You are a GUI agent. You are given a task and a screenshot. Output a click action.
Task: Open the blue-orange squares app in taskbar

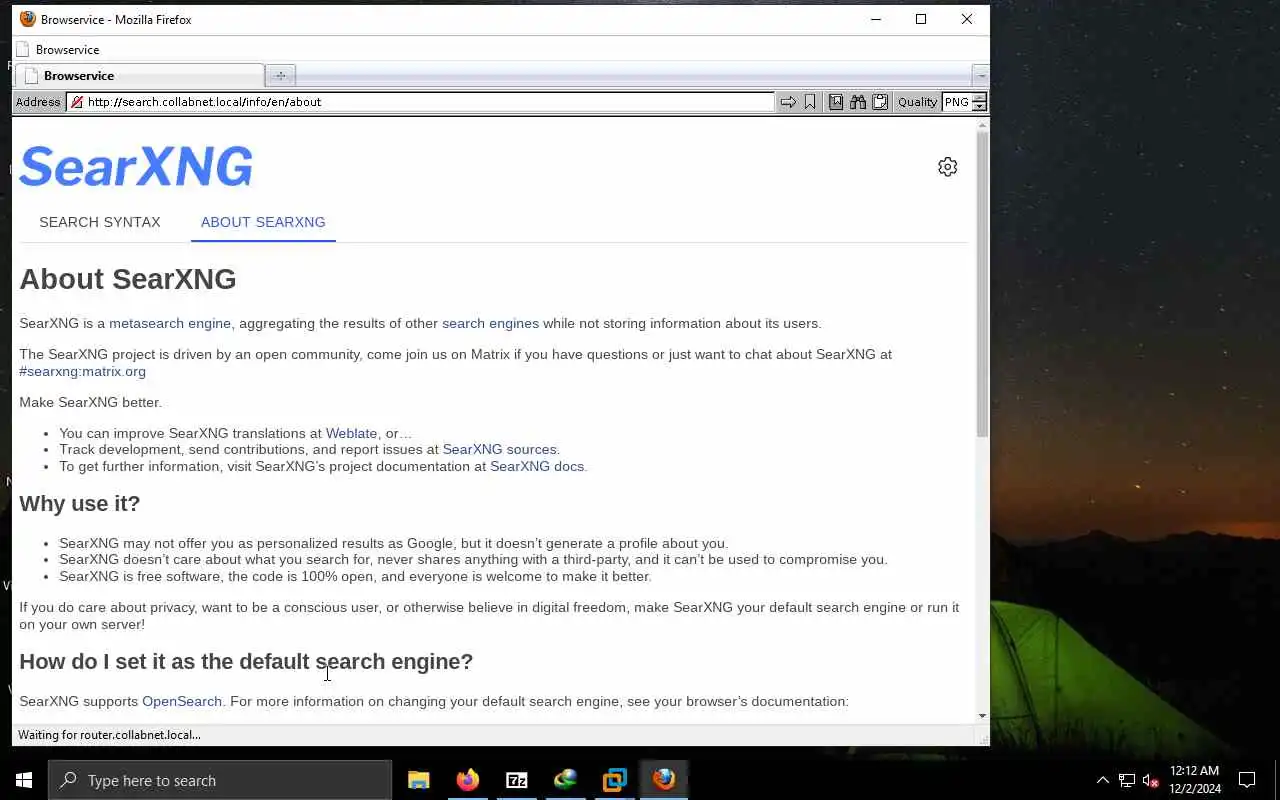(x=615, y=780)
